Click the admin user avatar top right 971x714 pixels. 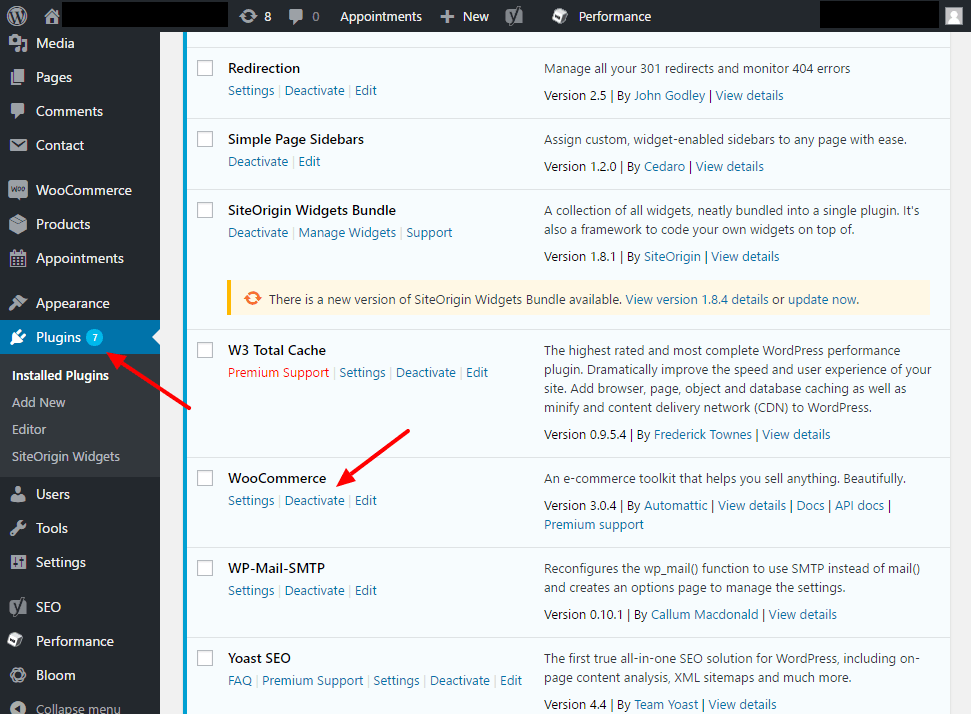(x=952, y=15)
